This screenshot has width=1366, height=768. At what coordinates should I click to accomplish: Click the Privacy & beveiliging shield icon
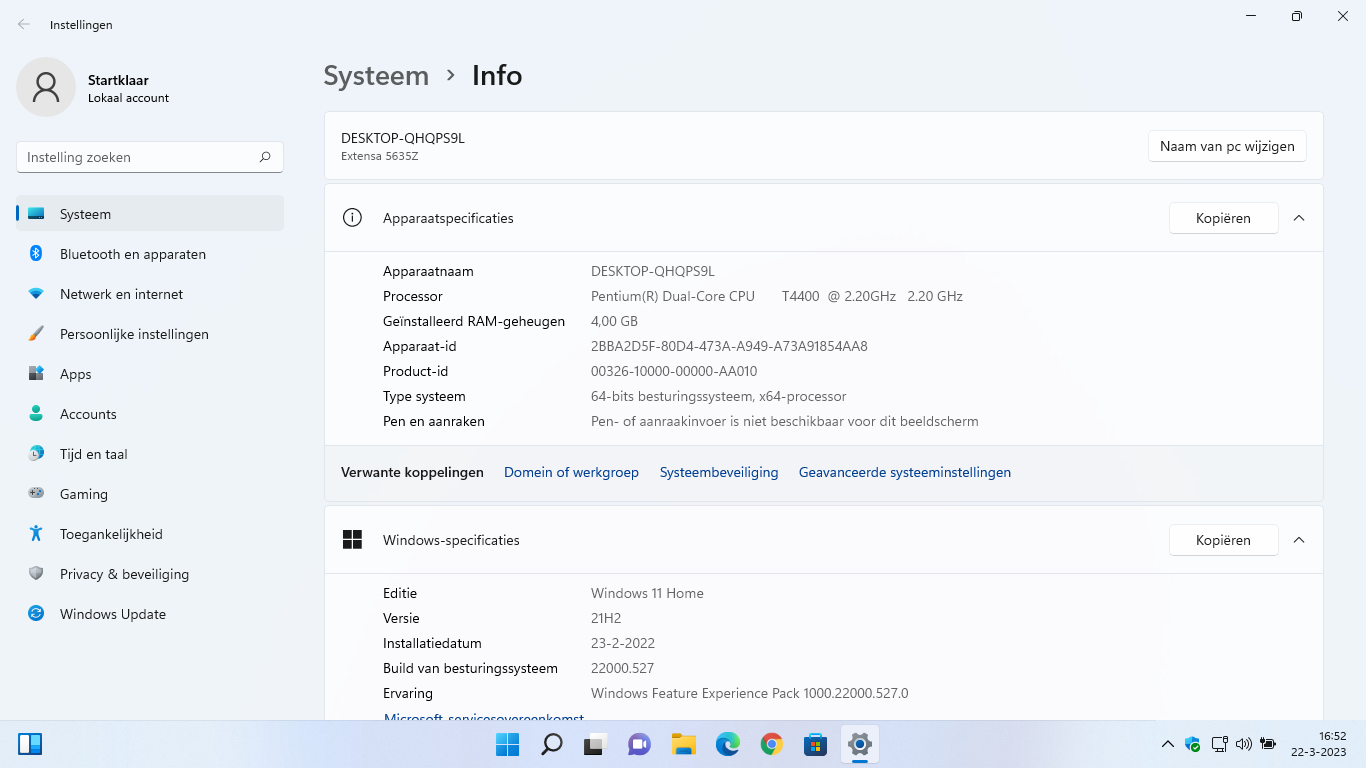click(x=36, y=573)
